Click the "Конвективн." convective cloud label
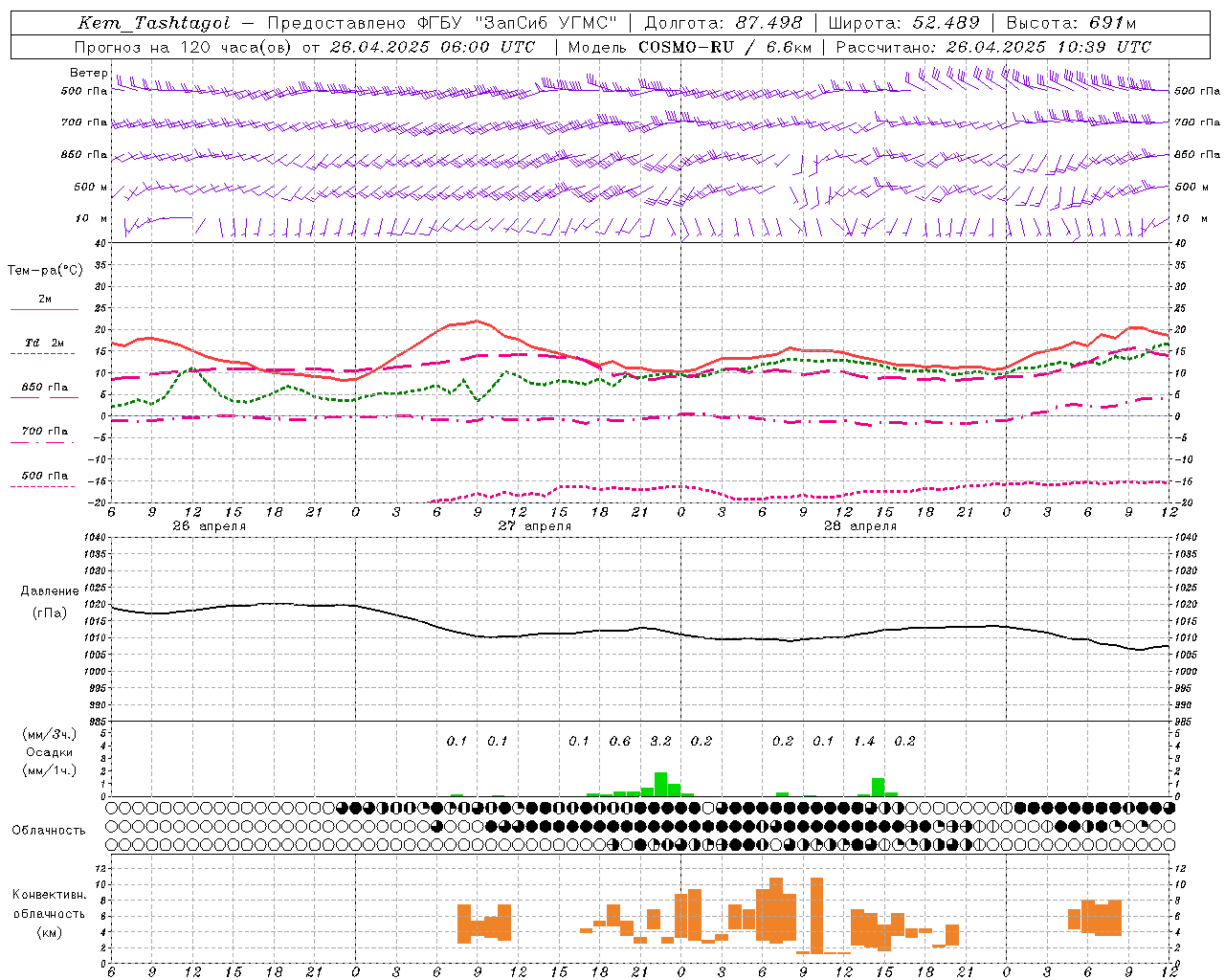This screenshot has height=980, width=1225. click(x=50, y=895)
